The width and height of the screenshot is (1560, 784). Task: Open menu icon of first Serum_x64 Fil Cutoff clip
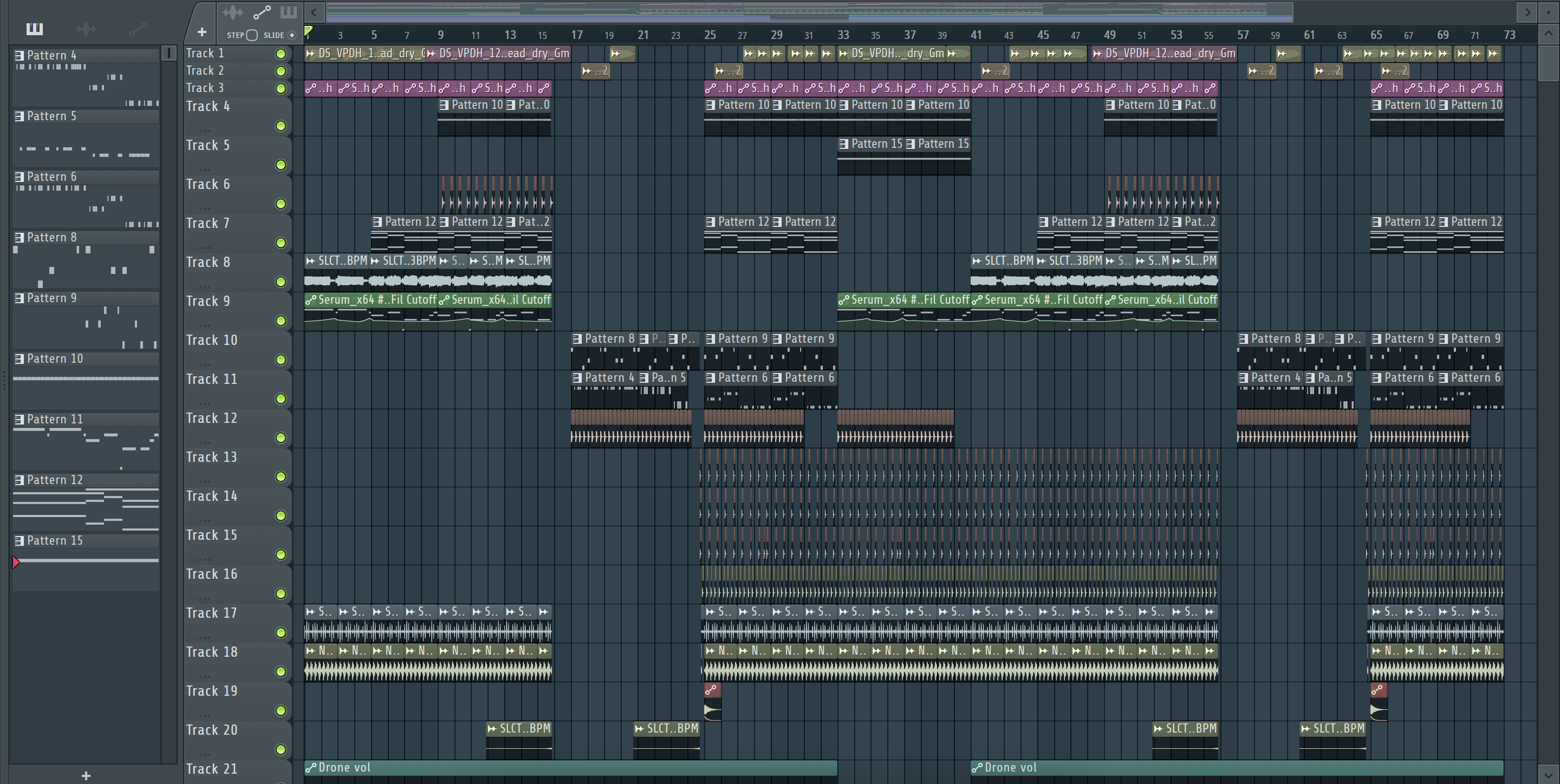click(311, 299)
